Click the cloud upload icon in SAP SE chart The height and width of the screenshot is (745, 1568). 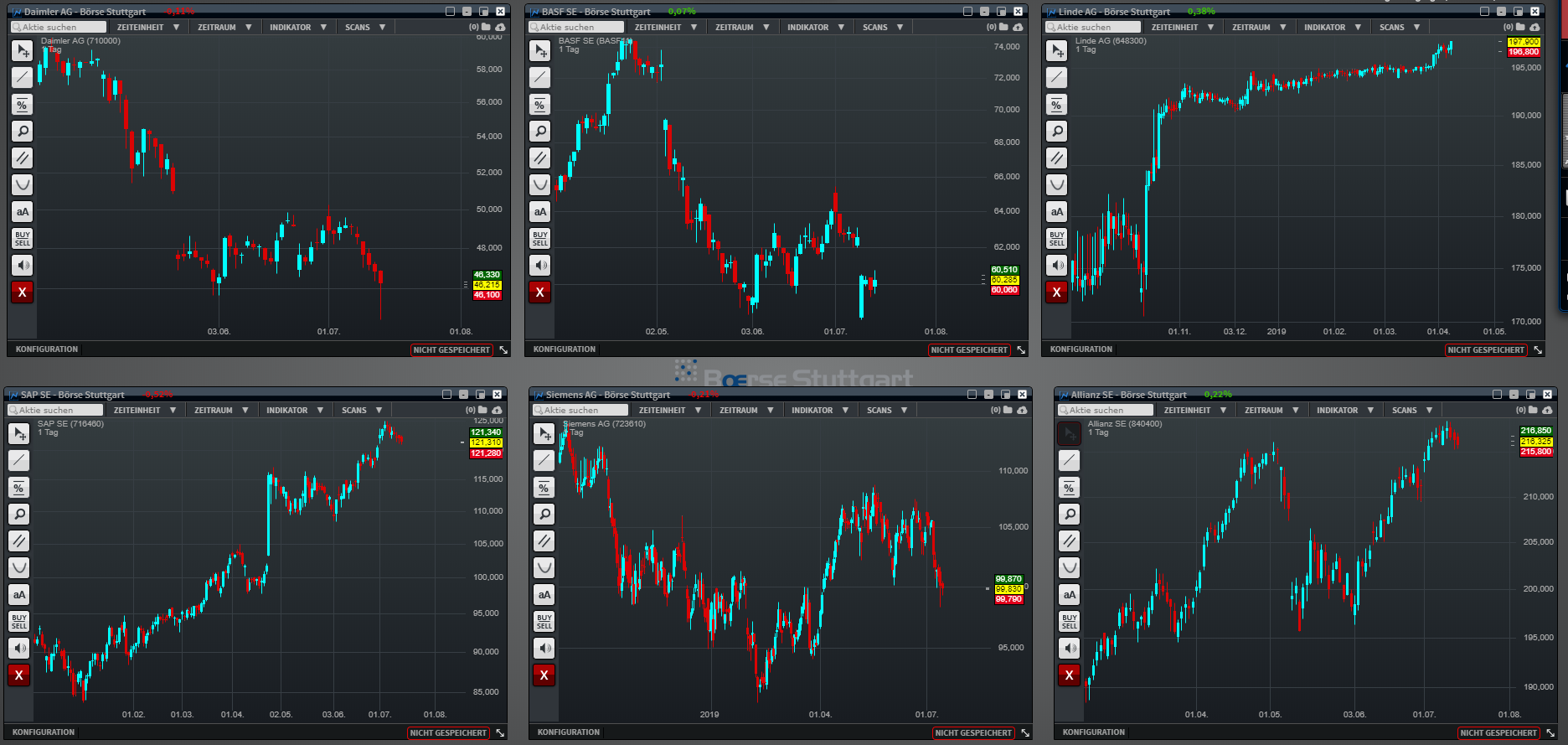click(497, 410)
